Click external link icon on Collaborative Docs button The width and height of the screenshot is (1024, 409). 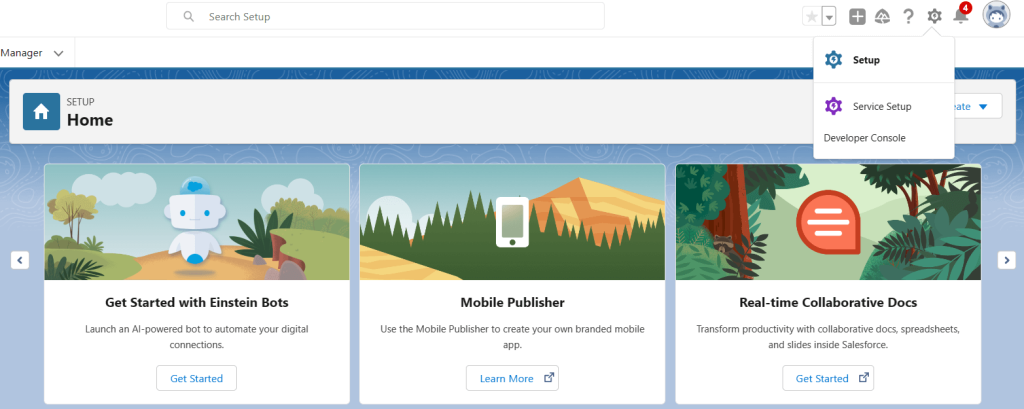click(864, 378)
